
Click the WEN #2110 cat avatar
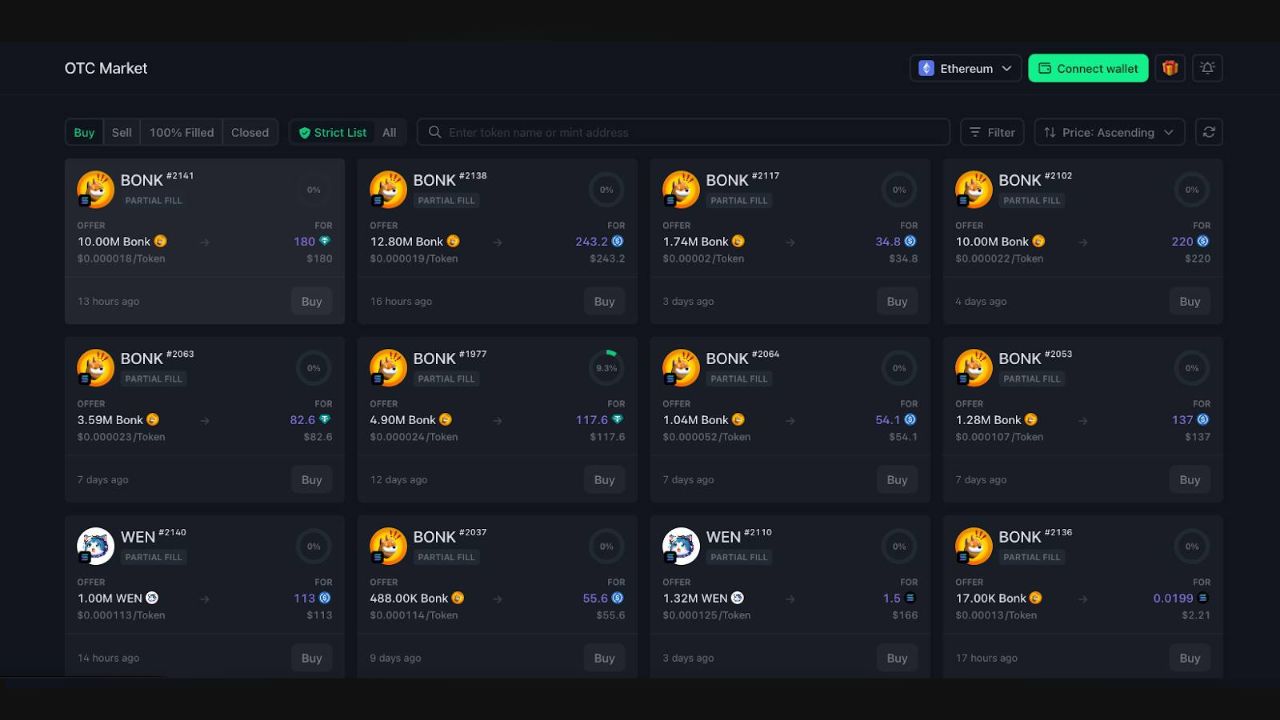click(x=681, y=546)
